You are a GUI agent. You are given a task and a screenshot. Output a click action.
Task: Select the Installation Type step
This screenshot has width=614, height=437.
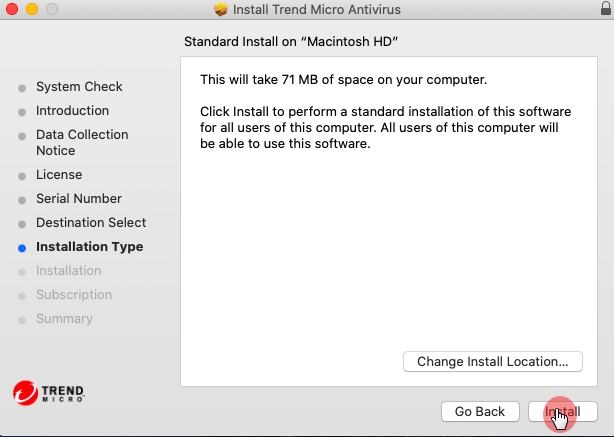(90, 247)
